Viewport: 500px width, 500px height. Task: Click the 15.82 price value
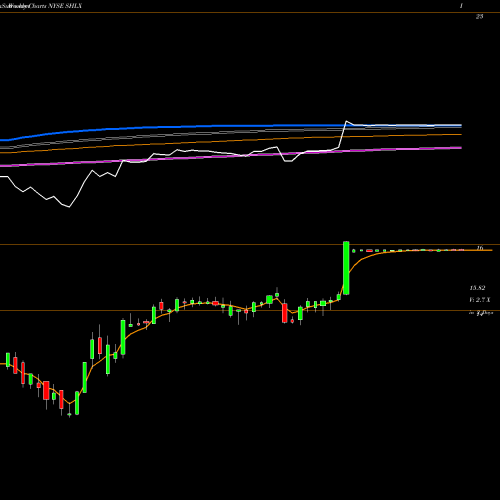[477, 288]
